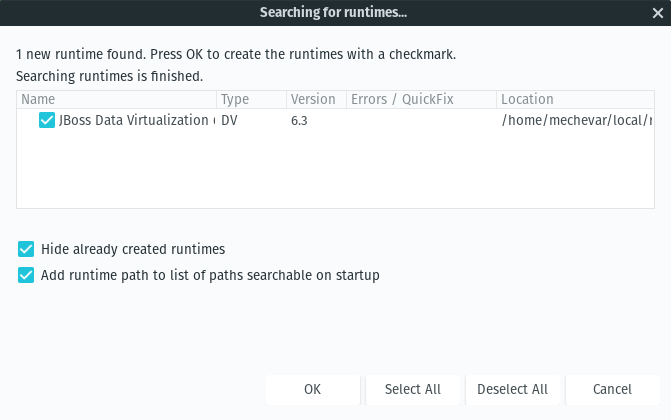This screenshot has height=420, width=671.
Task: Cancel the runtime search dialog
Action: pos(612,389)
